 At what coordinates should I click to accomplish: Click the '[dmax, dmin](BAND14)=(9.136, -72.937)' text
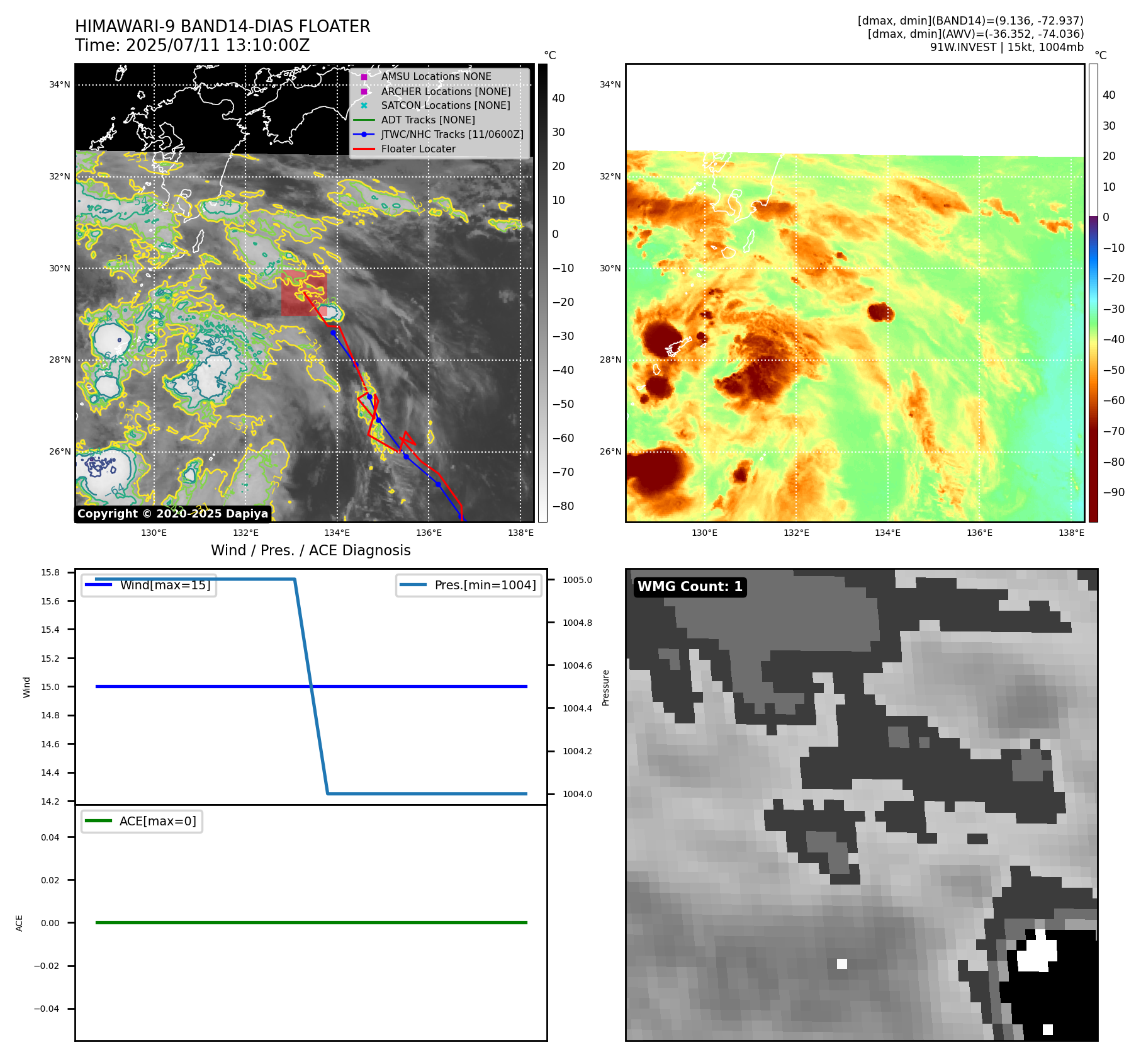[x=970, y=21]
